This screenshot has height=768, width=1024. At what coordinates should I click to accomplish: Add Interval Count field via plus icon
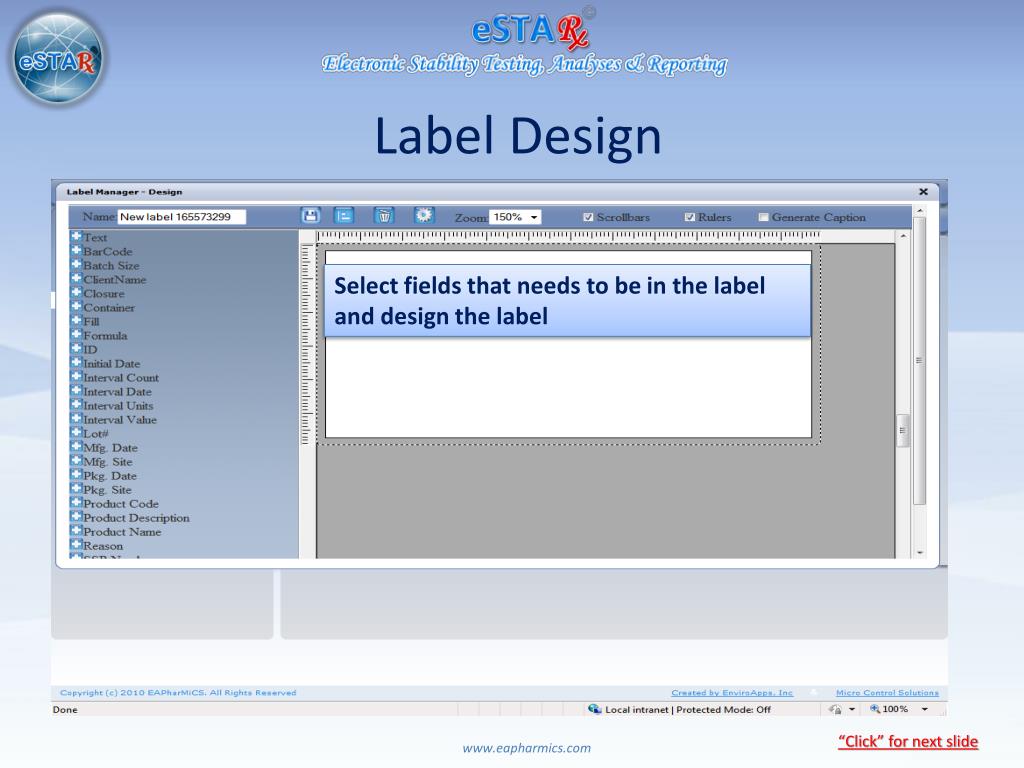click(76, 377)
